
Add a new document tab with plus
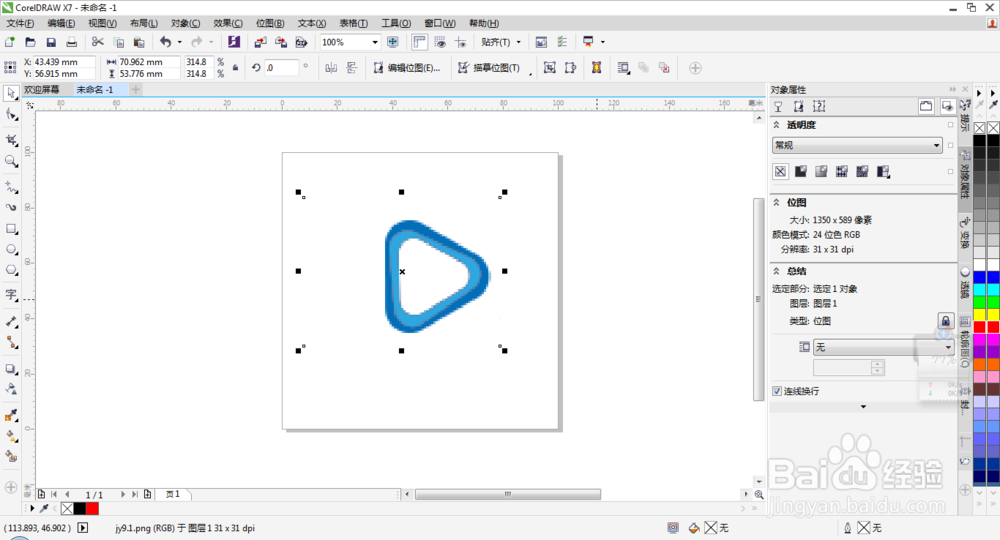pyautogui.click(x=135, y=89)
